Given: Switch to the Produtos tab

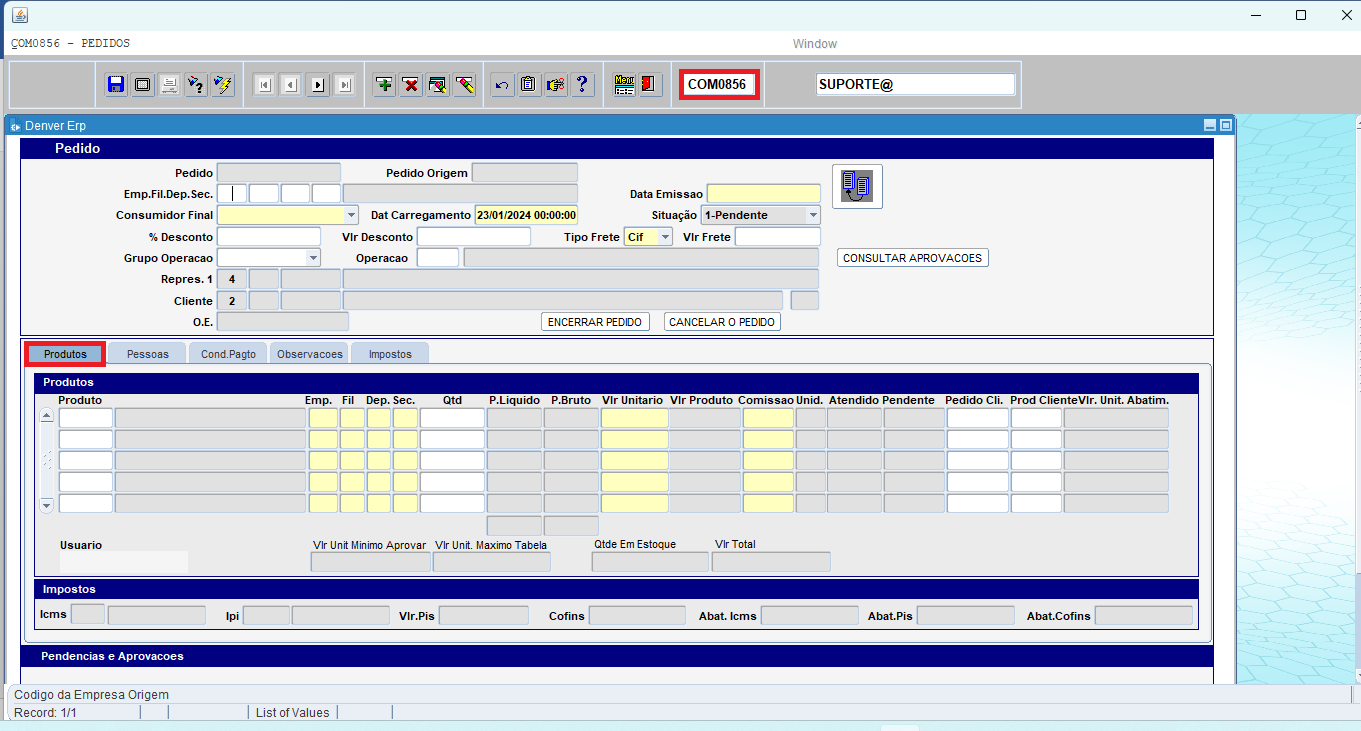Looking at the screenshot, I should pyautogui.click(x=65, y=354).
